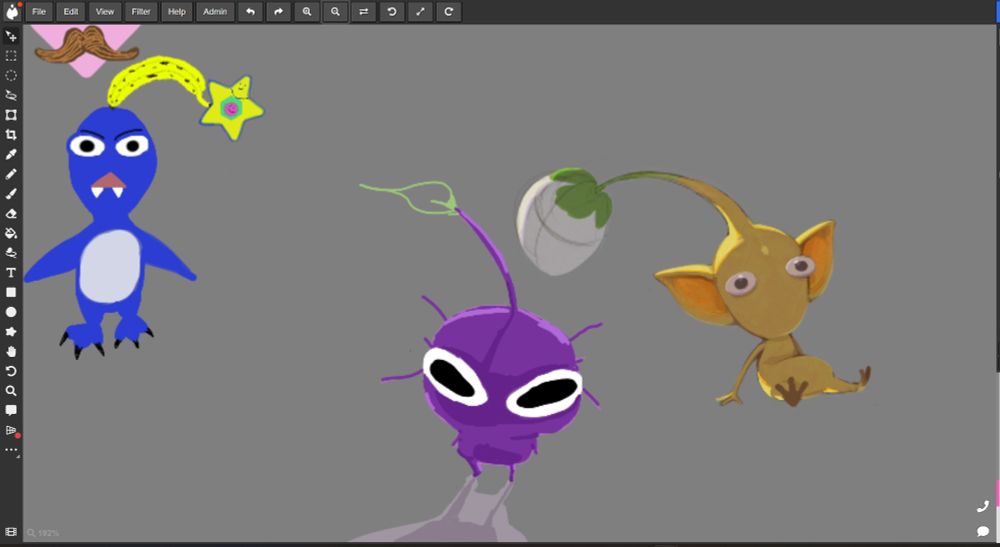Select the star shape tool
The width and height of the screenshot is (1000, 547).
[x=11, y=332]
